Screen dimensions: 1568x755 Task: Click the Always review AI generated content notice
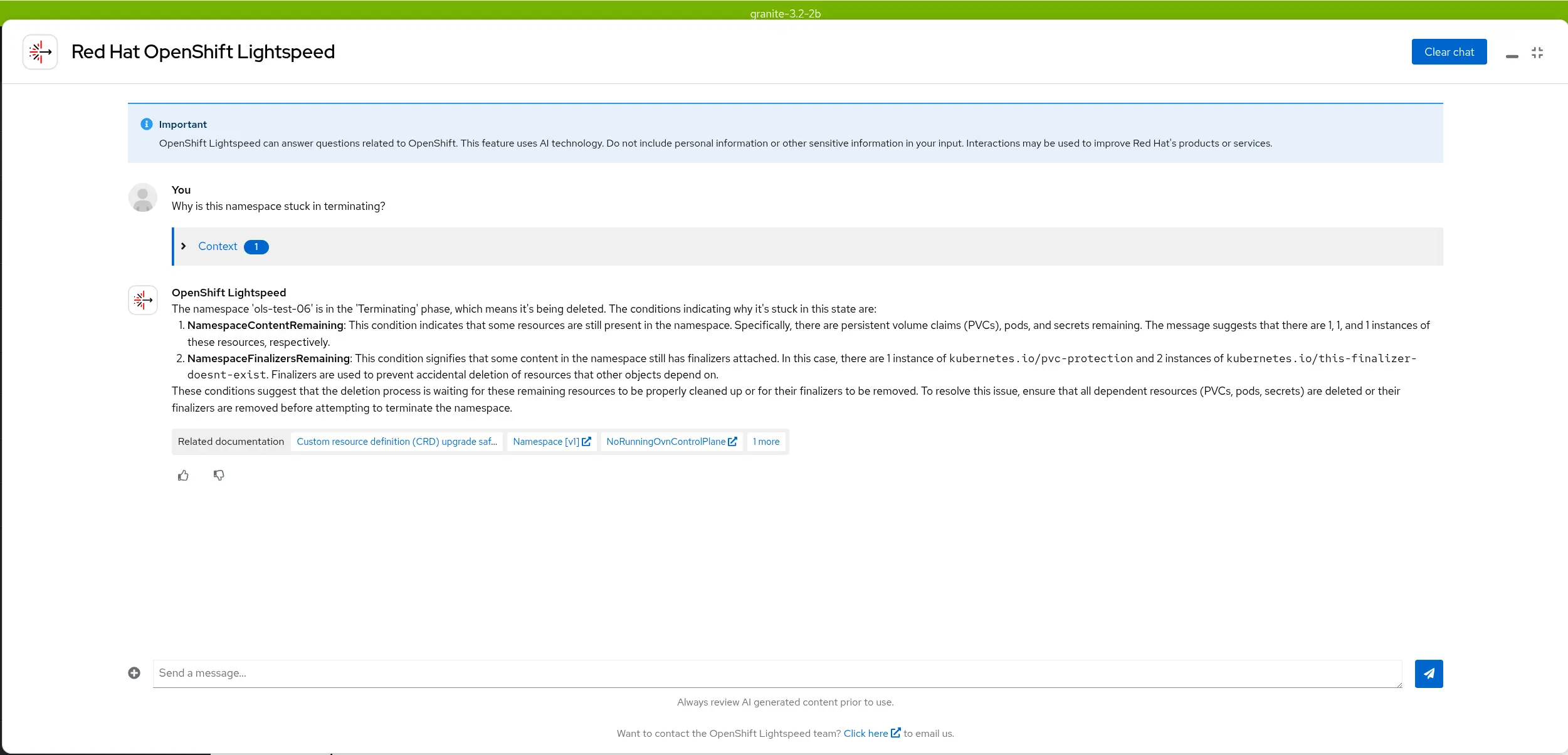[x=785, y=702]
